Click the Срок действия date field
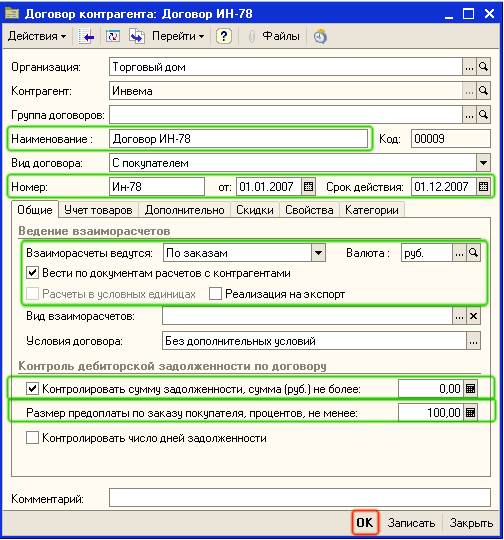Viewport: 504px width, 540px height. [x=444, y=187]
